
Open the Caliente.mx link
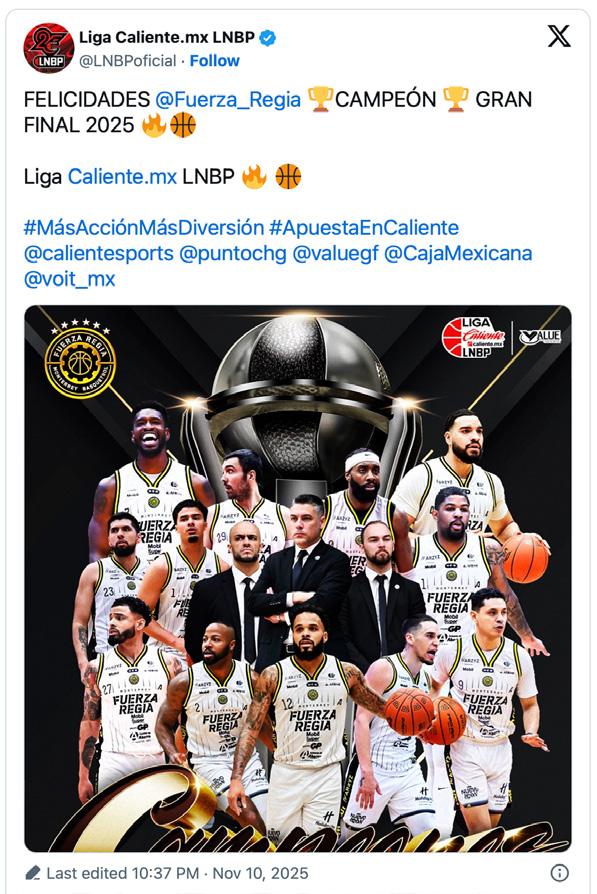tap(122, 177)
